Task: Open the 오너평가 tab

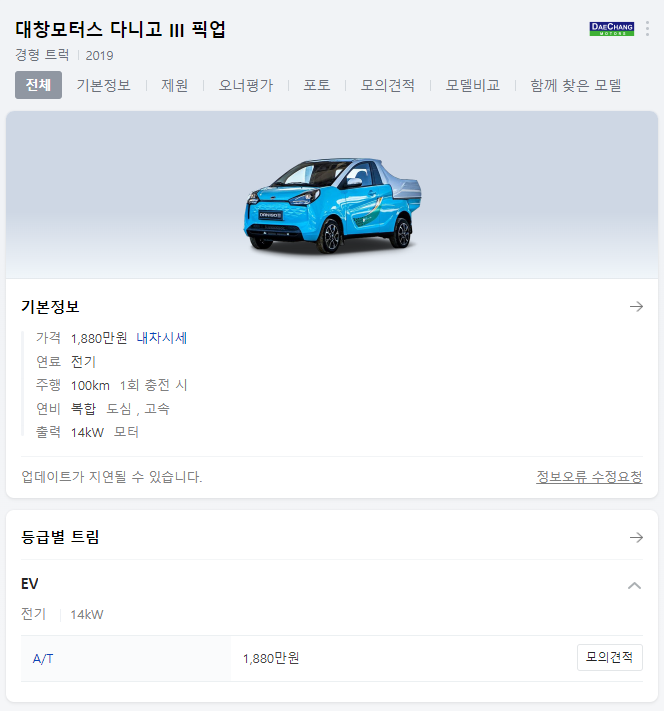Action: (246, 85)
